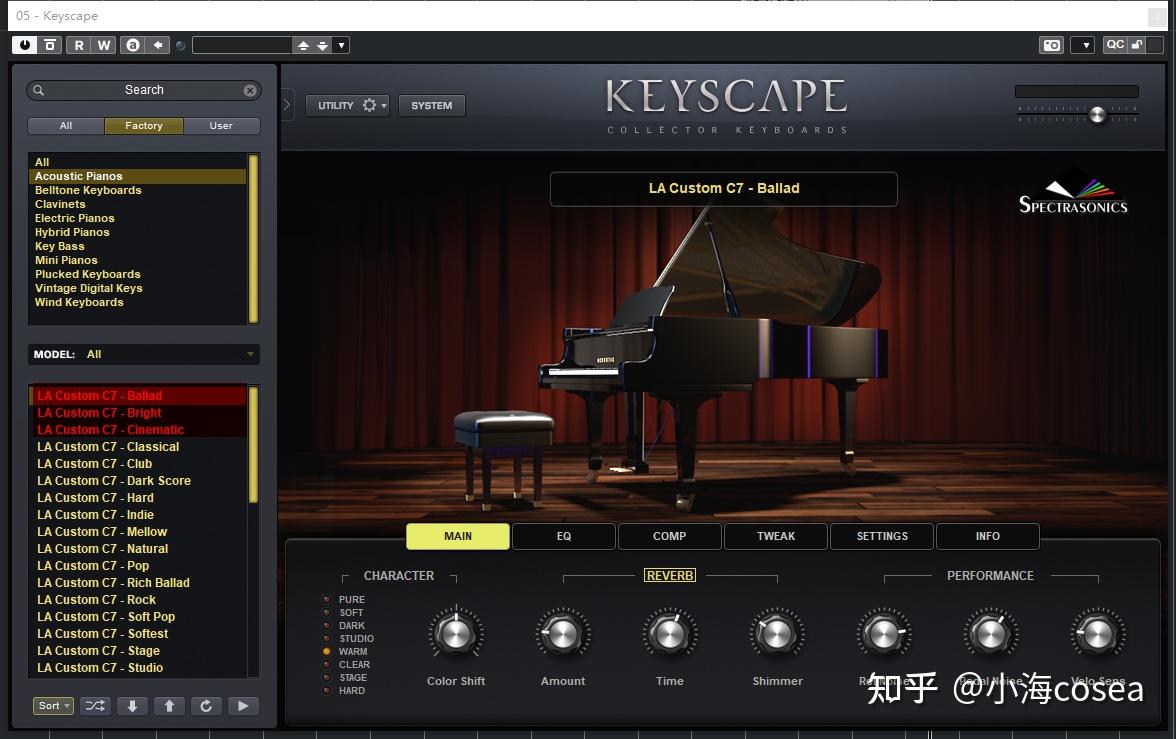Image resolution: width=1176 pixels, height=739 pixels.
Task: Open the LA Custom C7 - Ballad patch name display
Action: (x=724, y=188)
